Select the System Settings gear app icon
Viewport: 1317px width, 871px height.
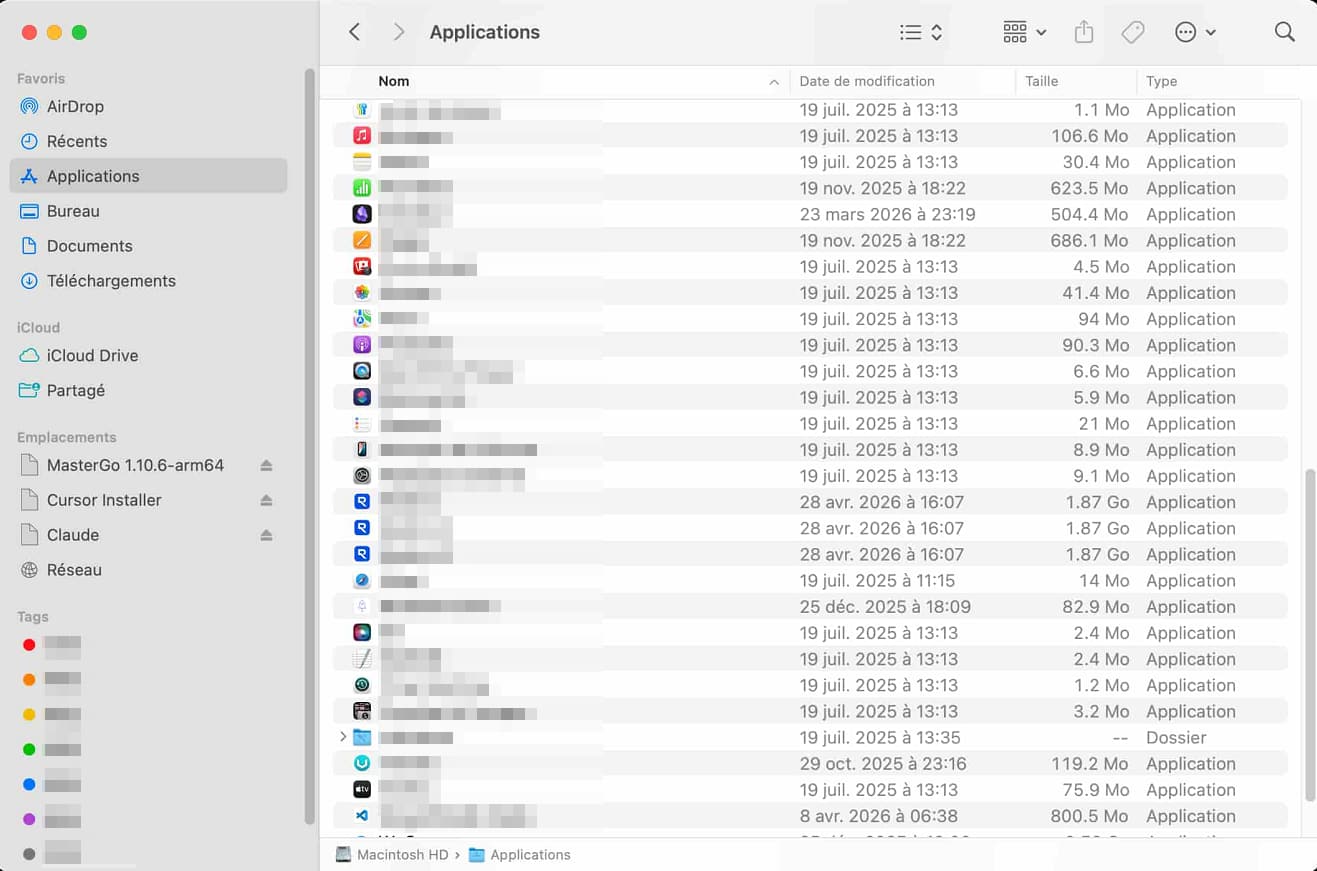[x=362, y=476]
